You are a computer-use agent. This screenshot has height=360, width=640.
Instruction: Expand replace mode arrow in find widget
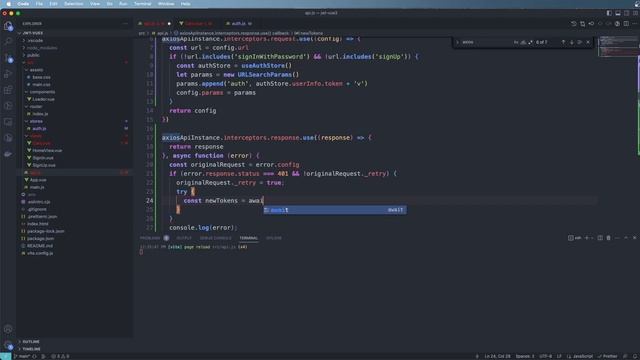(457, 42)
